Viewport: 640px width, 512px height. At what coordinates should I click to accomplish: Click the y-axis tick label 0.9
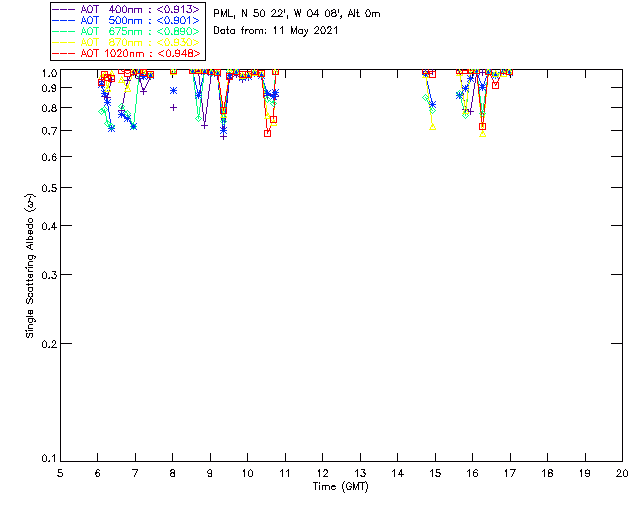click(x=49, y=88)
